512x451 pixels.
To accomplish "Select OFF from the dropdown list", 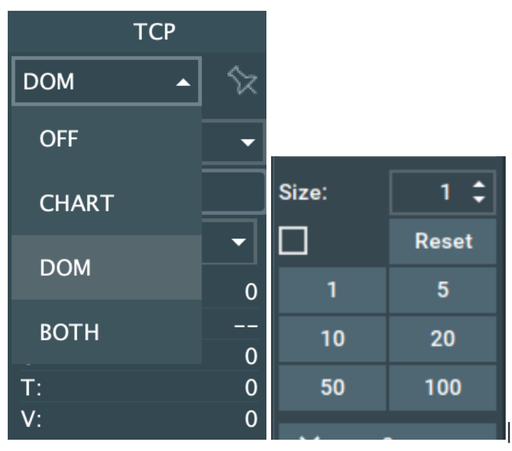I will 107,138.
